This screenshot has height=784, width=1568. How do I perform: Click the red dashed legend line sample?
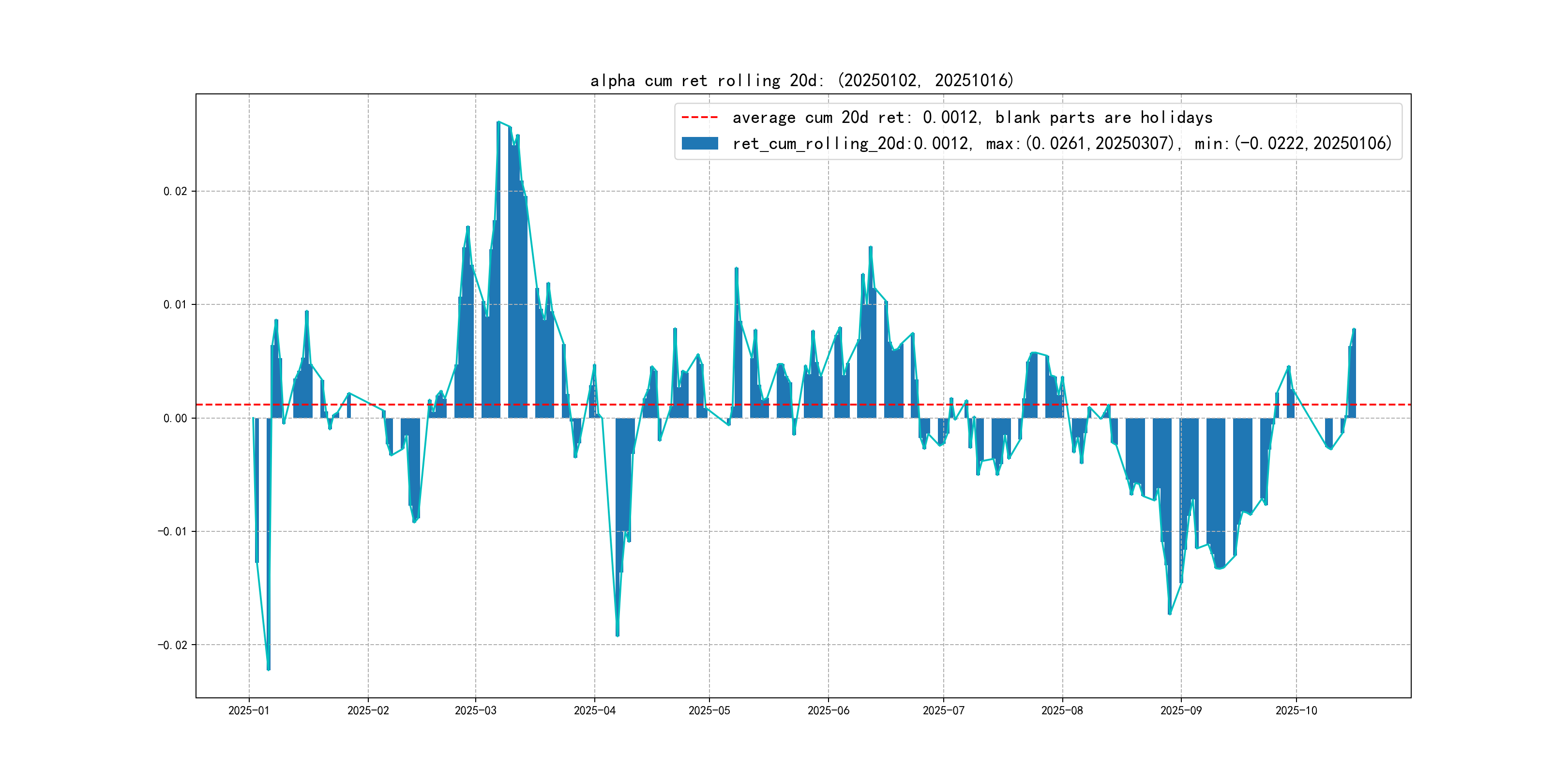(699, 118)
